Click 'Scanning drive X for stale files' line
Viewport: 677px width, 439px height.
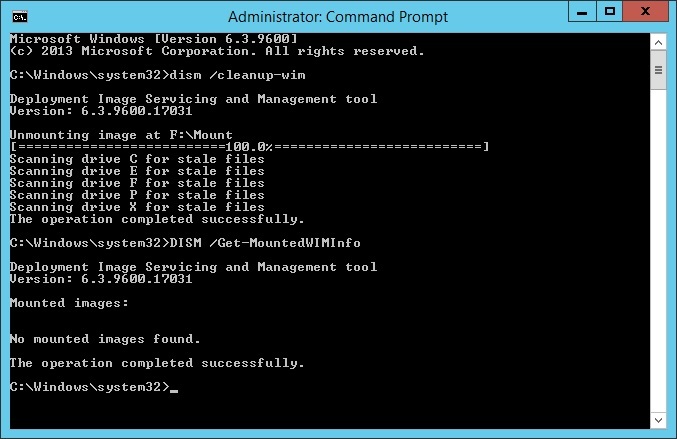(137, 207)
